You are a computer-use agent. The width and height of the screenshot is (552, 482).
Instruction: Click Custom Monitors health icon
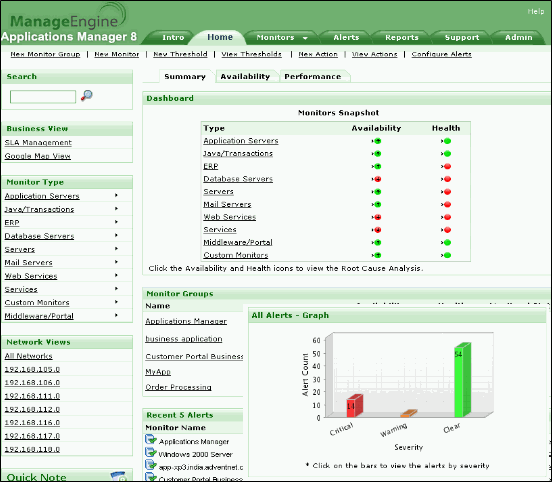[x=446, y=255]
